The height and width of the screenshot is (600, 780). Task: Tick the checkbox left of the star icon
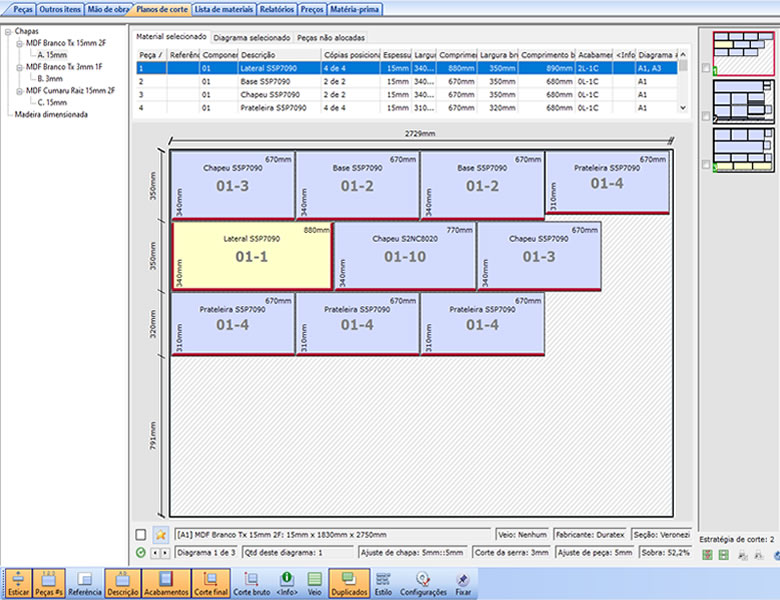point(140,534)
